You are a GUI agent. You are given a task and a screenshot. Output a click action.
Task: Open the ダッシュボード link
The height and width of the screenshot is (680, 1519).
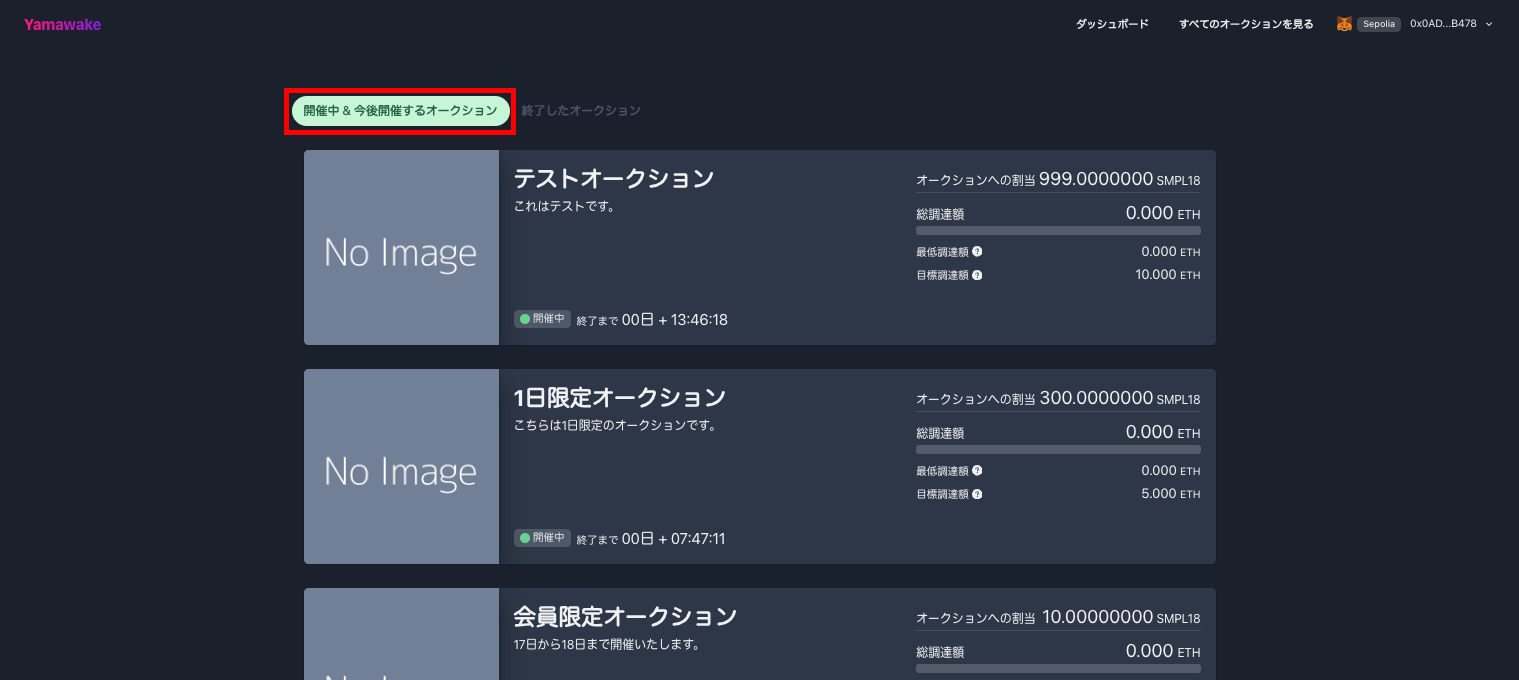(1112, 24)
